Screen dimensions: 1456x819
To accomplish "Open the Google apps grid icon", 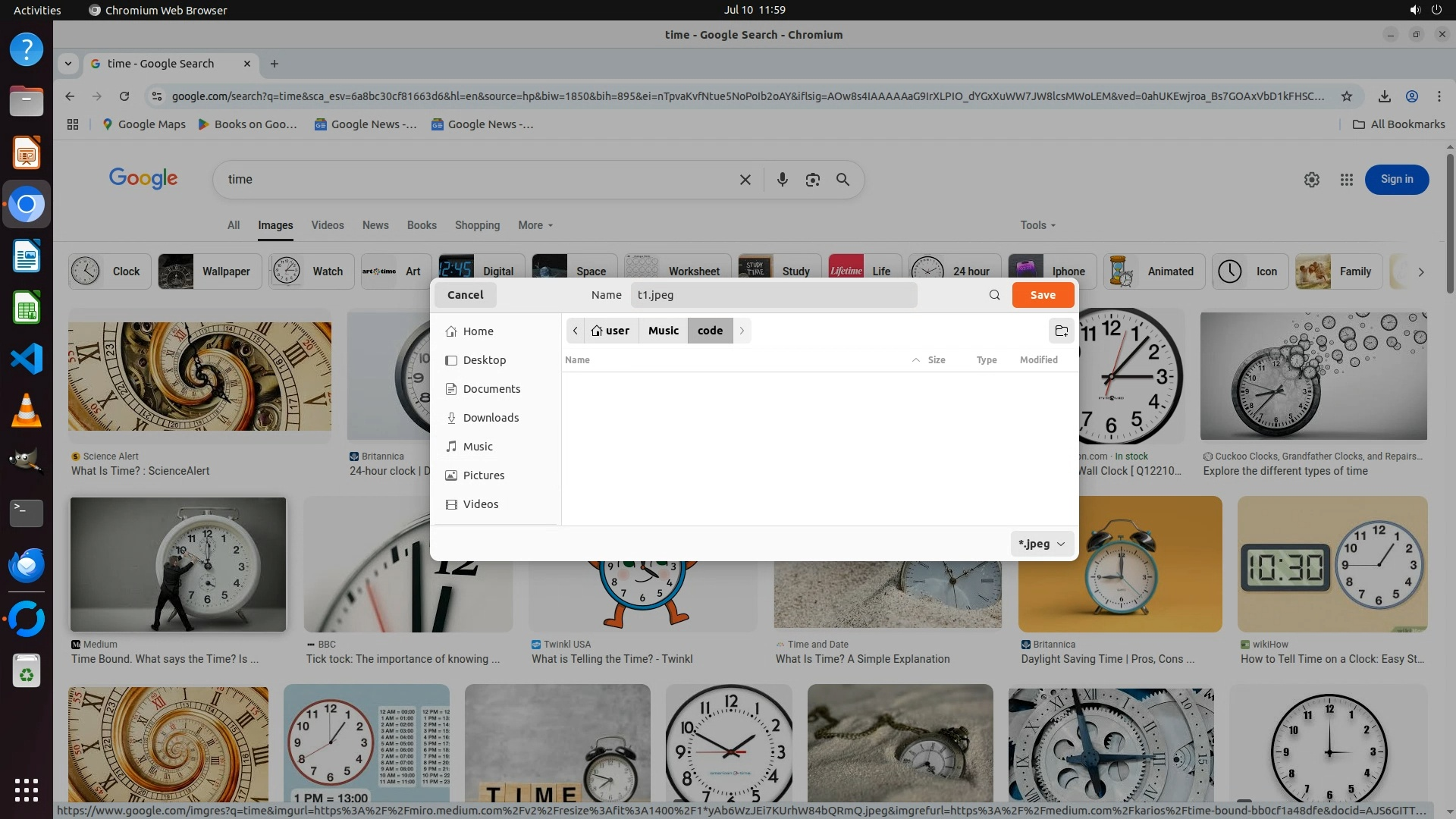I will (x=1346, y=180).
